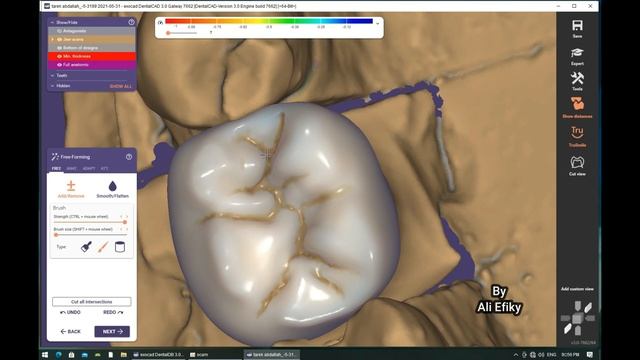Expand the Hidden section
640x360 pixels.
(52, 86)
